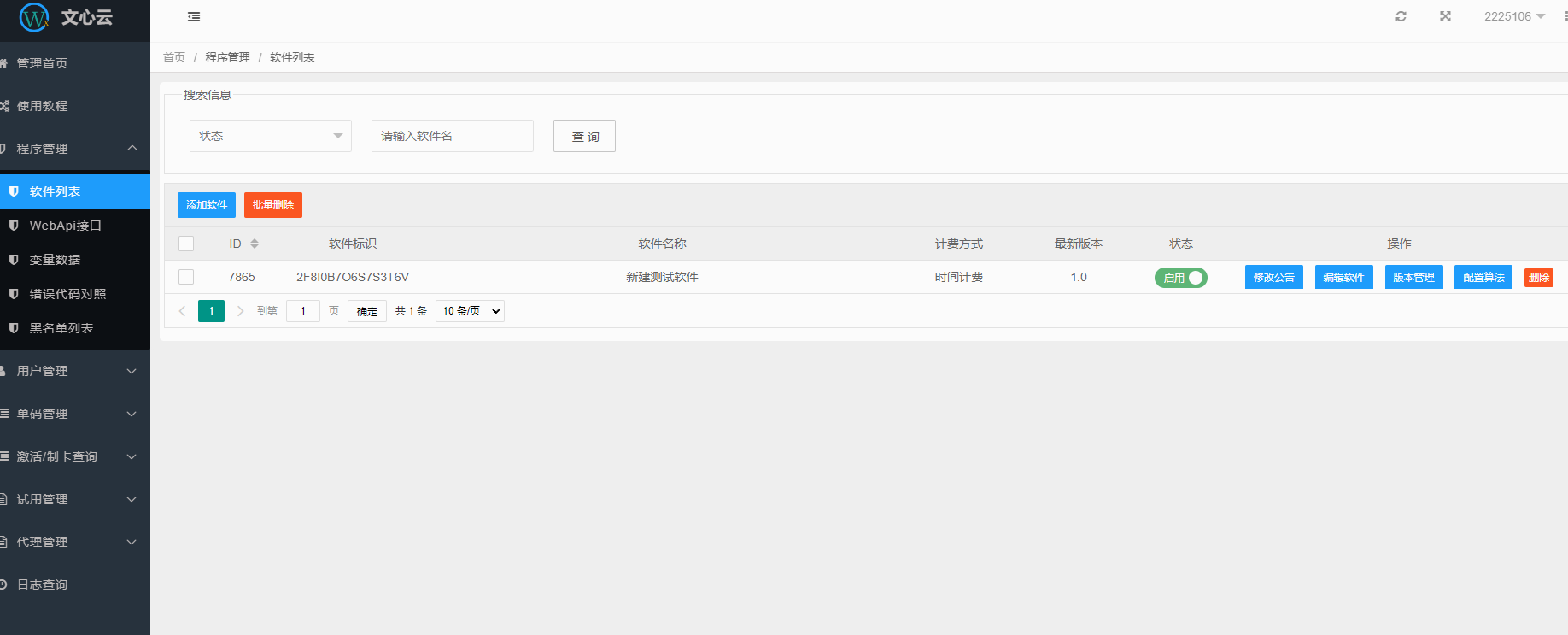The width and height of the screenshot is (1568, 635).
Task: Click the fullscreen expand icon
Action: [1445, 16]
